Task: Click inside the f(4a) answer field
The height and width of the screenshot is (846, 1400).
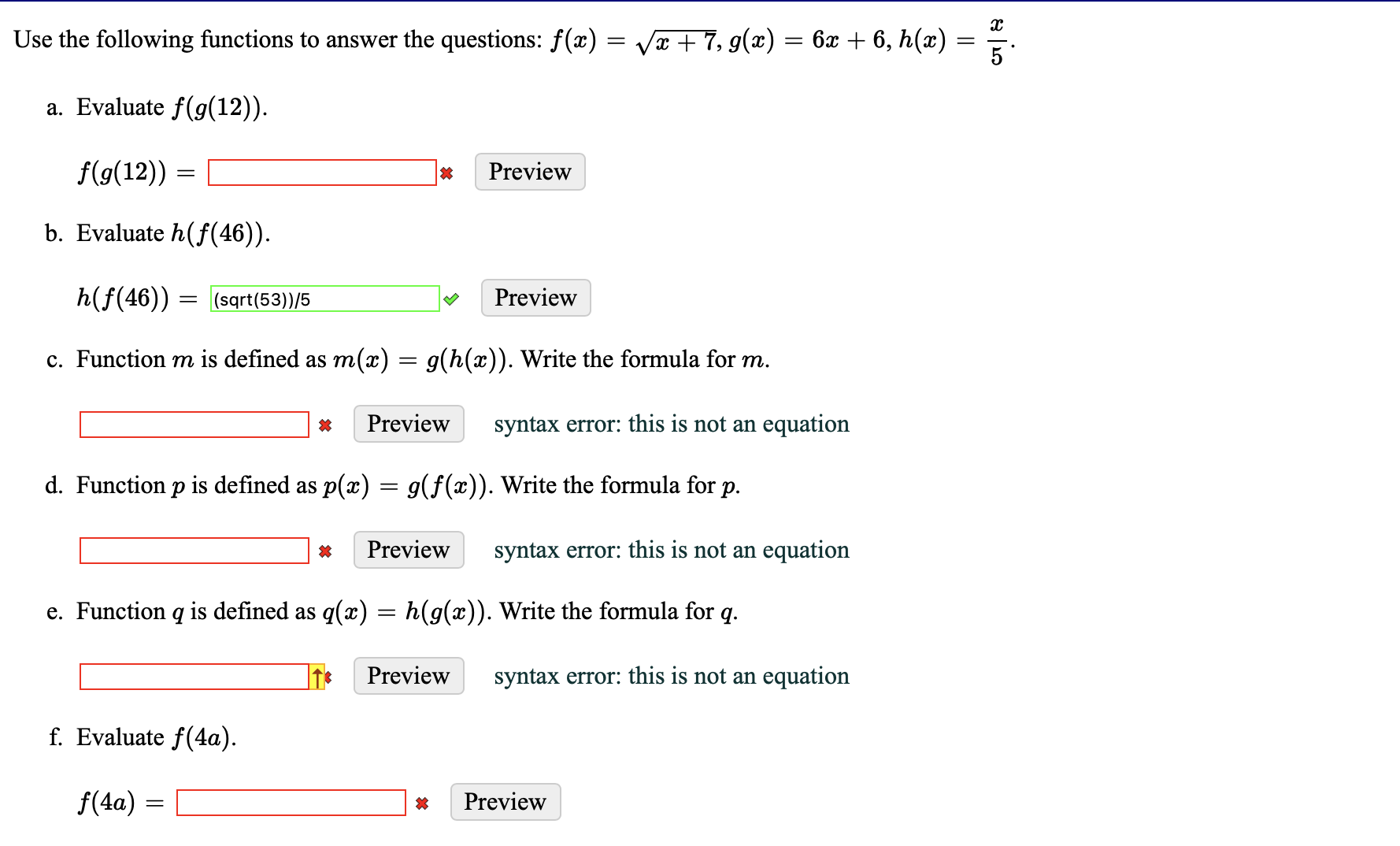Action: 291,803
